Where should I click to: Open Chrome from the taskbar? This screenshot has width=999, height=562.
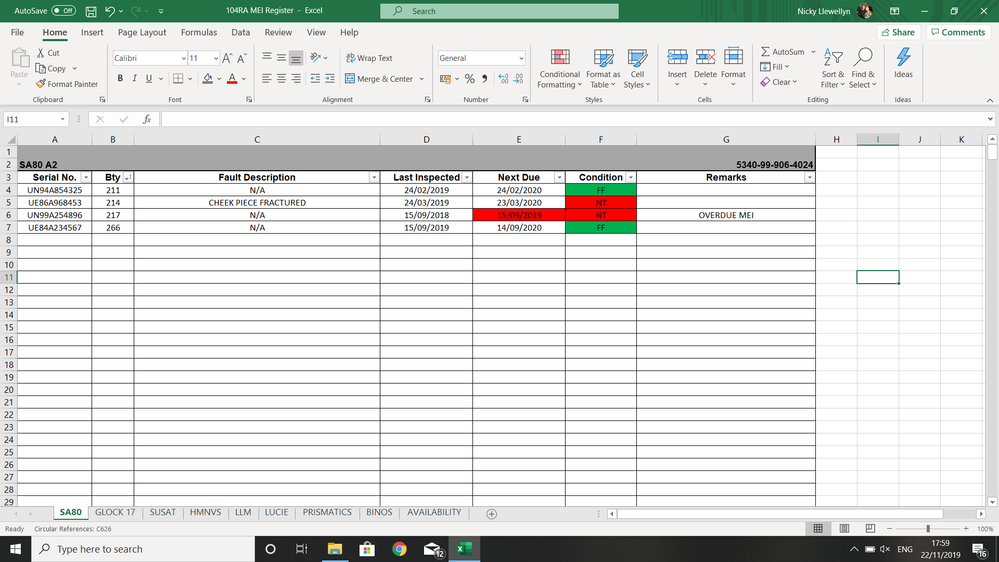pos(399,549)
